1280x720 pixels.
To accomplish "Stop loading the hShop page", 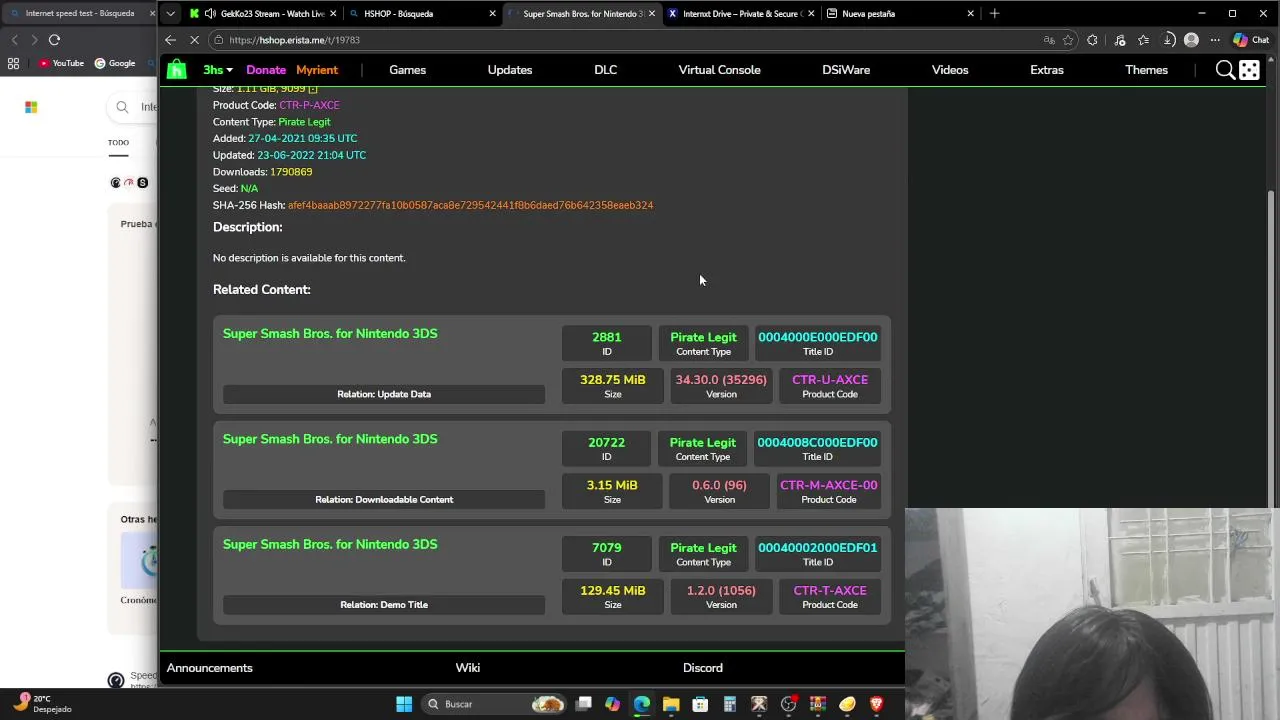I will (x=194, y=40).
